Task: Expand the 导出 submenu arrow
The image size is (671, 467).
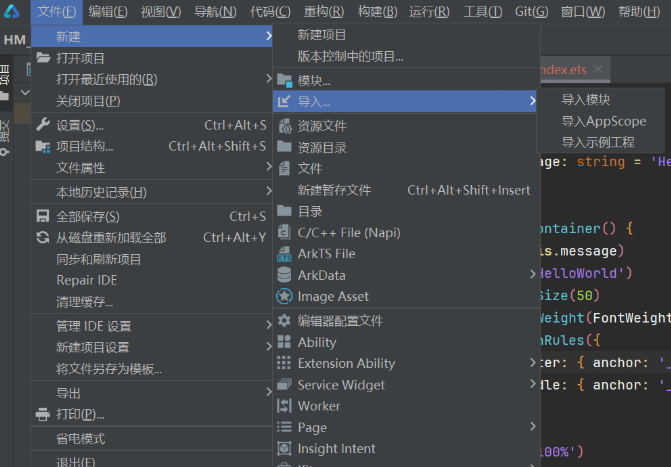Action: coord(268,392)
